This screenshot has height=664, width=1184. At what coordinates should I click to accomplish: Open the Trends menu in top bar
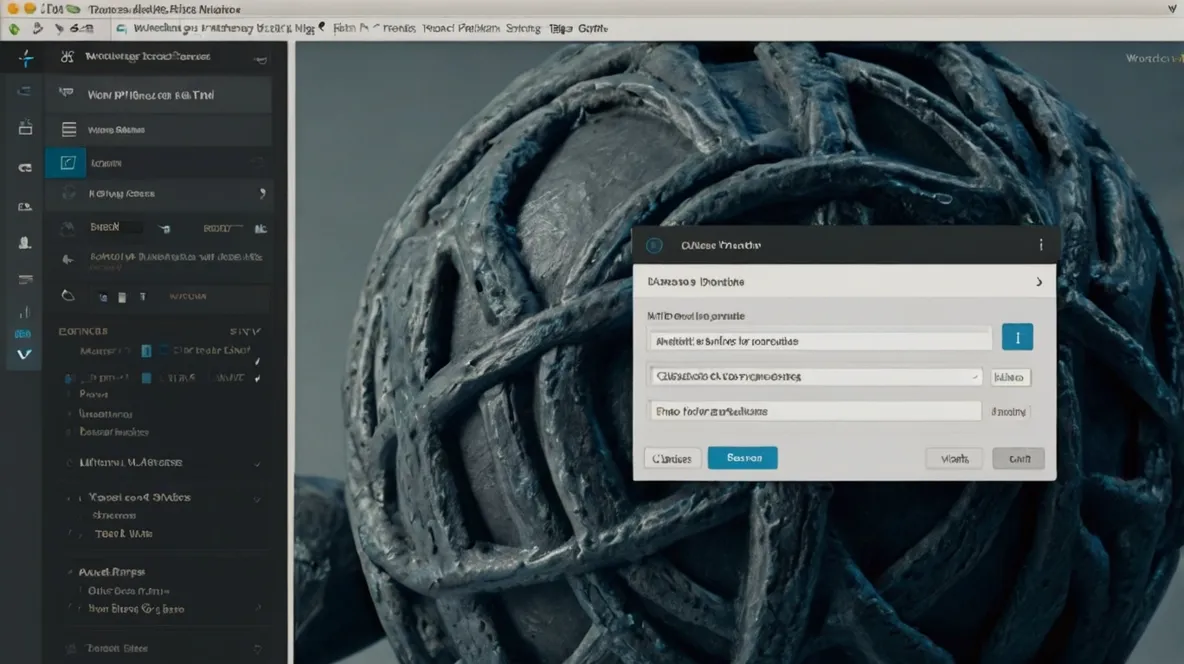coord(398,29)
